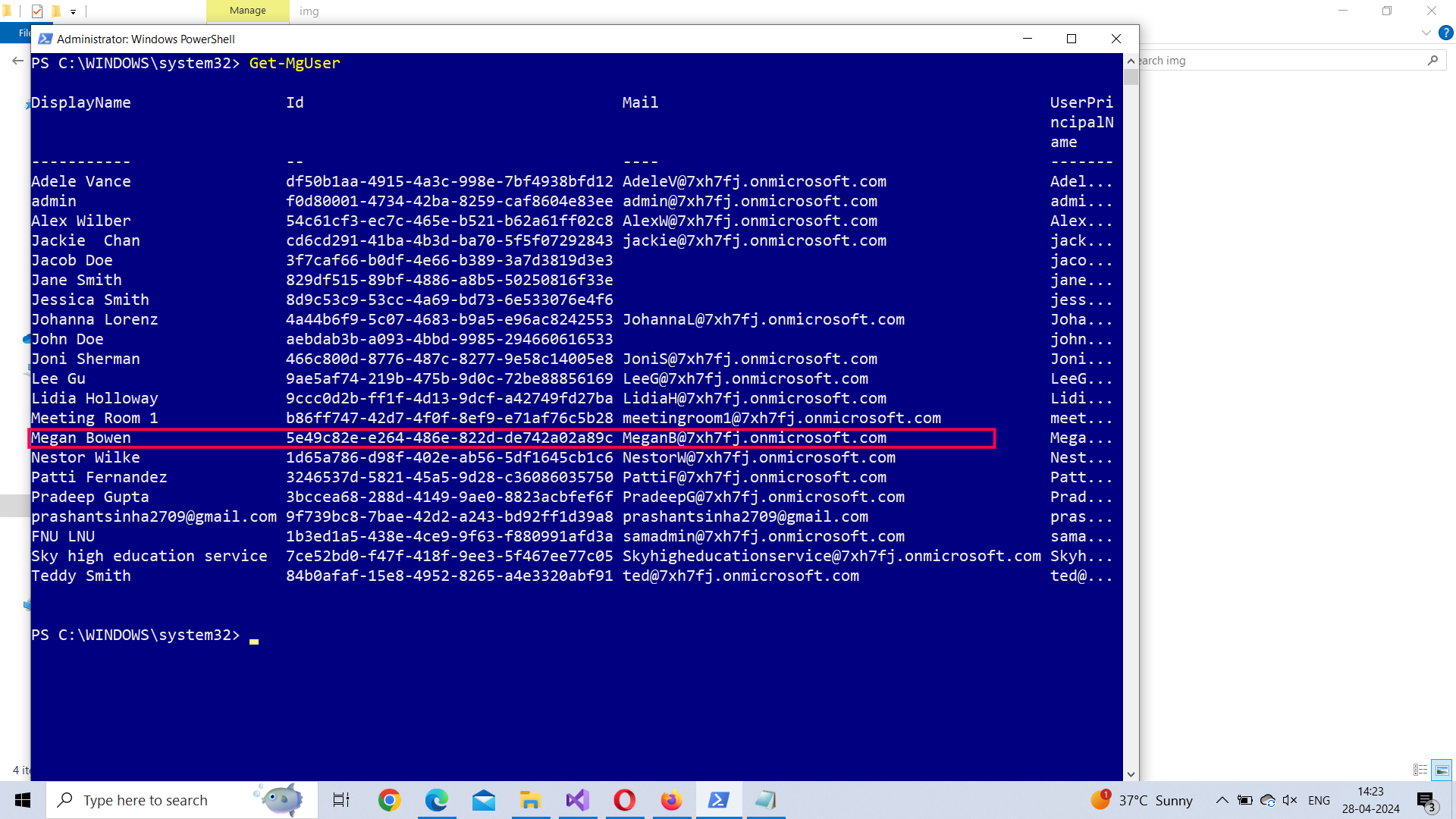Click the PowerShell scrollbar down arrow

coord(1131,774)
